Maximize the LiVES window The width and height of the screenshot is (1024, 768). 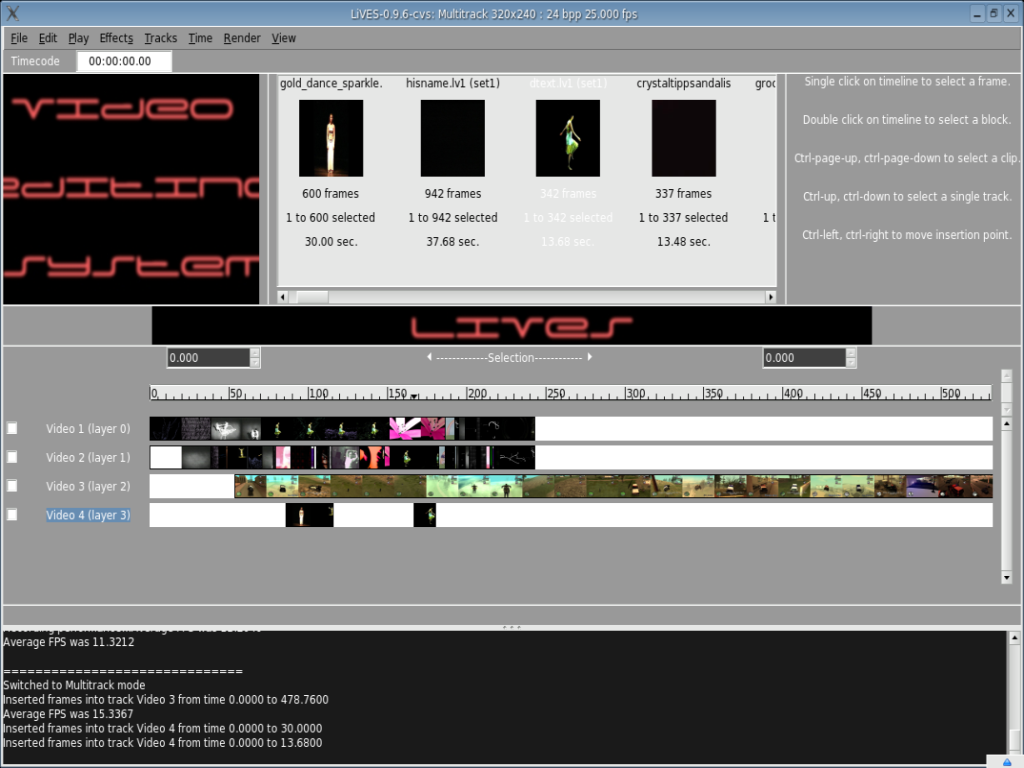click(x=993, y=13)
